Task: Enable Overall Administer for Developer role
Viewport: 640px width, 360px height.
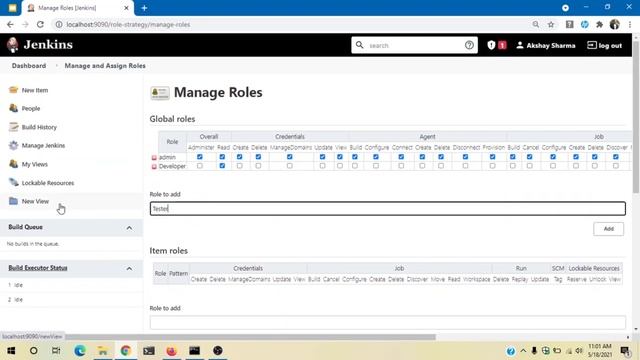Action: [x=200, y=166]
